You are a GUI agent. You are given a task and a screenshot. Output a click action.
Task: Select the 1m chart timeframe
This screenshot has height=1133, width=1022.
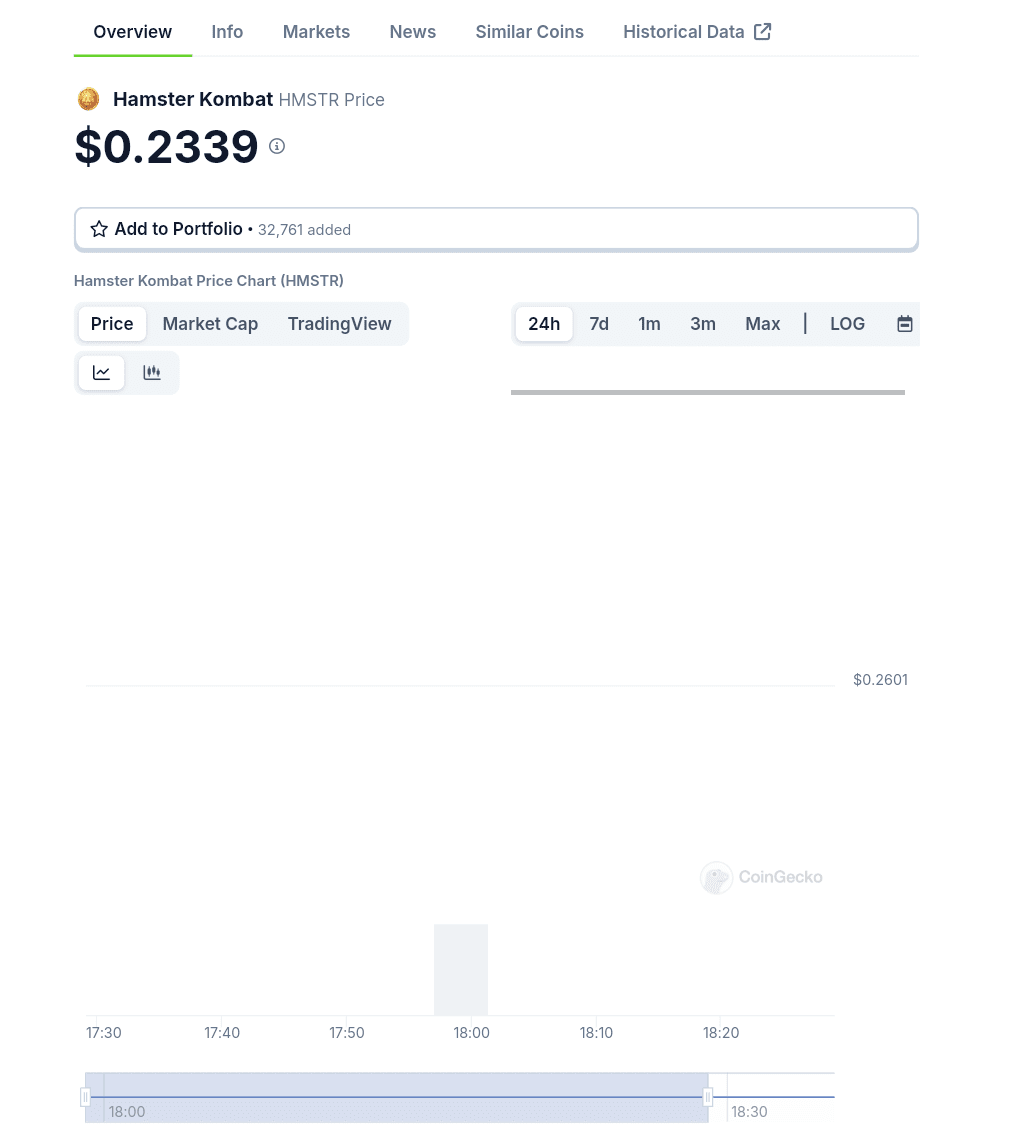tap(649, 323)
